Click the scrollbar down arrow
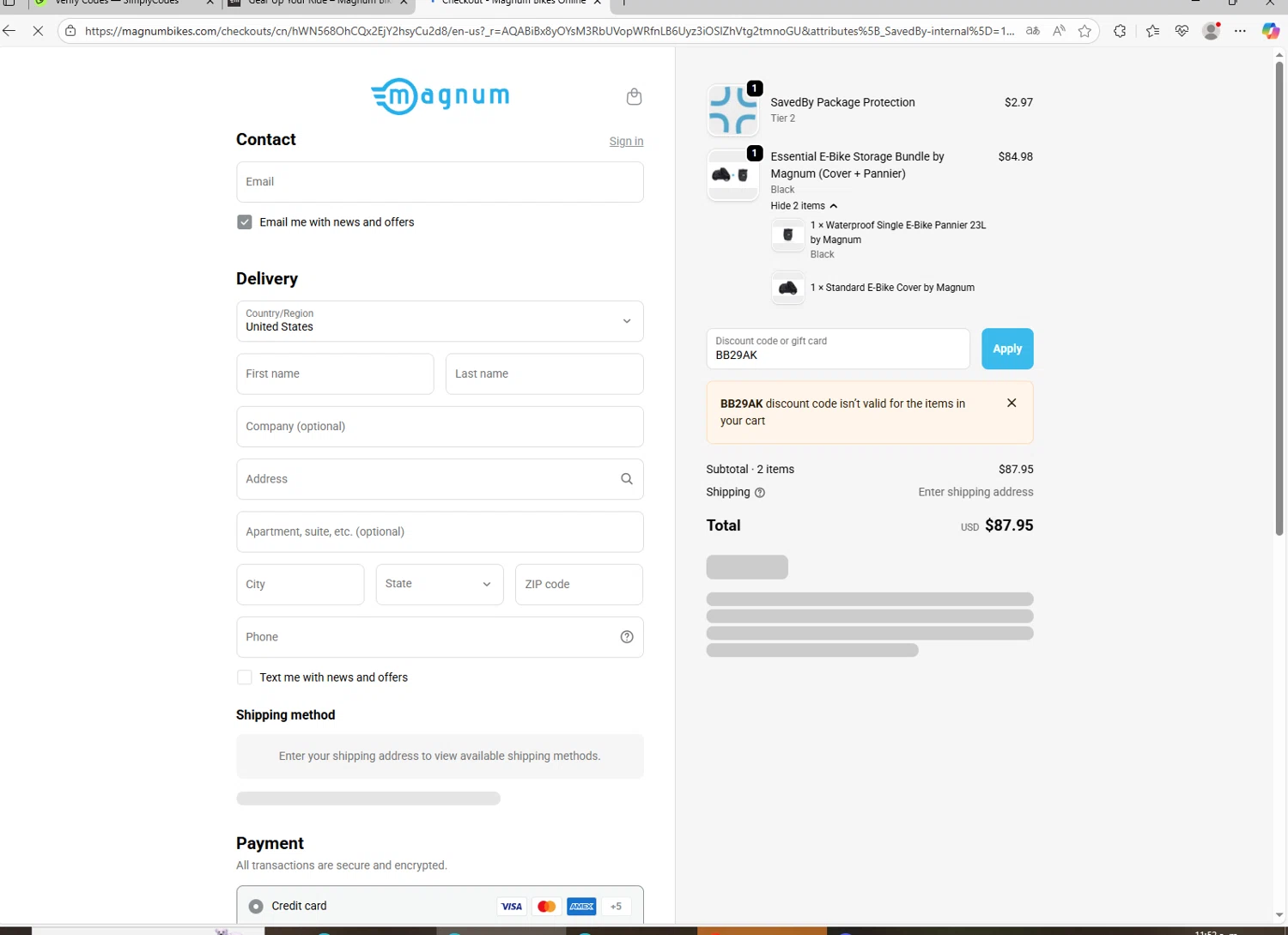This screenshot has height=935, width=1288. [x=1279, y=915]
